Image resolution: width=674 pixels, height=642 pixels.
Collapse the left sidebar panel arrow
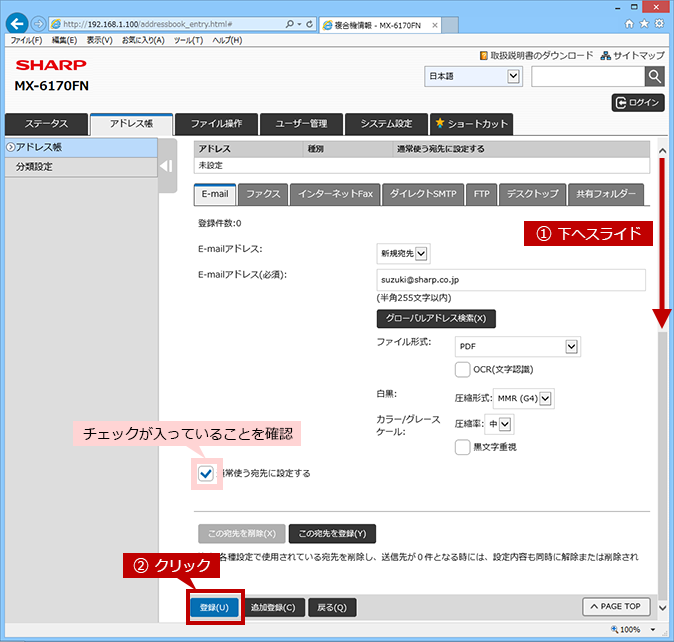[167, 166]
